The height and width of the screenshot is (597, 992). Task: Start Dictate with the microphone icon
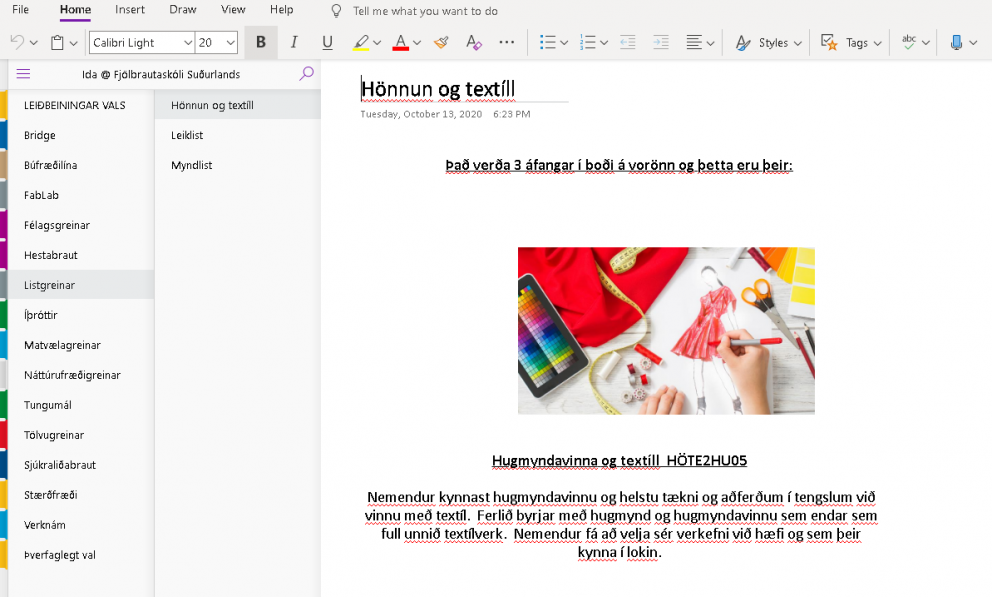point(957,43)
